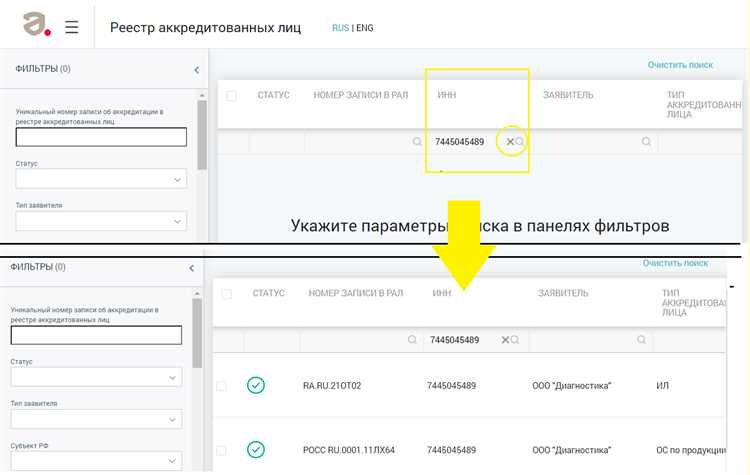
Task: Click filter scrollbar thumb beside the results
Action: 197,333
